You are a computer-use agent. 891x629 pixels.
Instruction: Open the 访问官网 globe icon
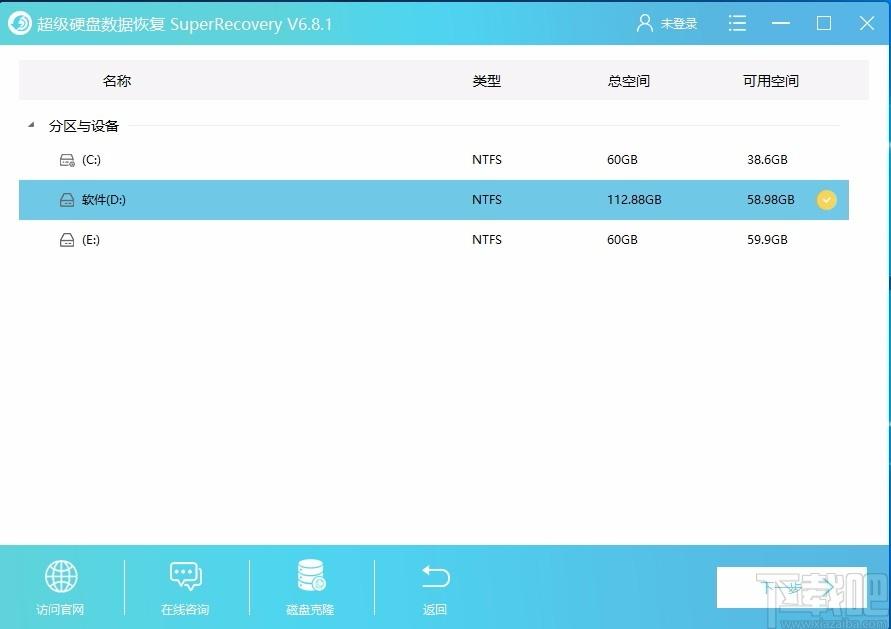pyautogui.click(x=61, y=576)
